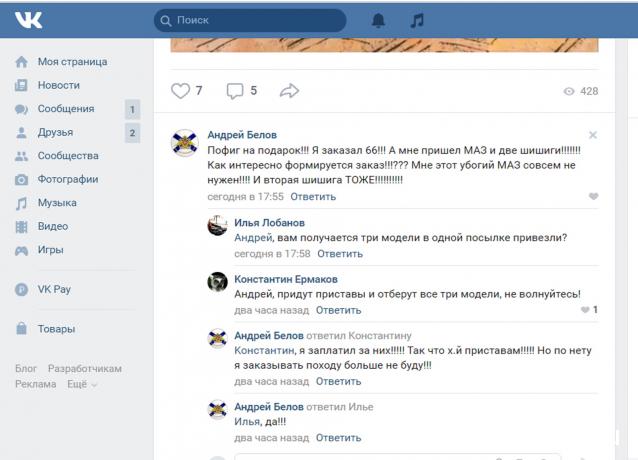Click the film icon beside Видео
This screenshot has height=460, width=638.
21,227
